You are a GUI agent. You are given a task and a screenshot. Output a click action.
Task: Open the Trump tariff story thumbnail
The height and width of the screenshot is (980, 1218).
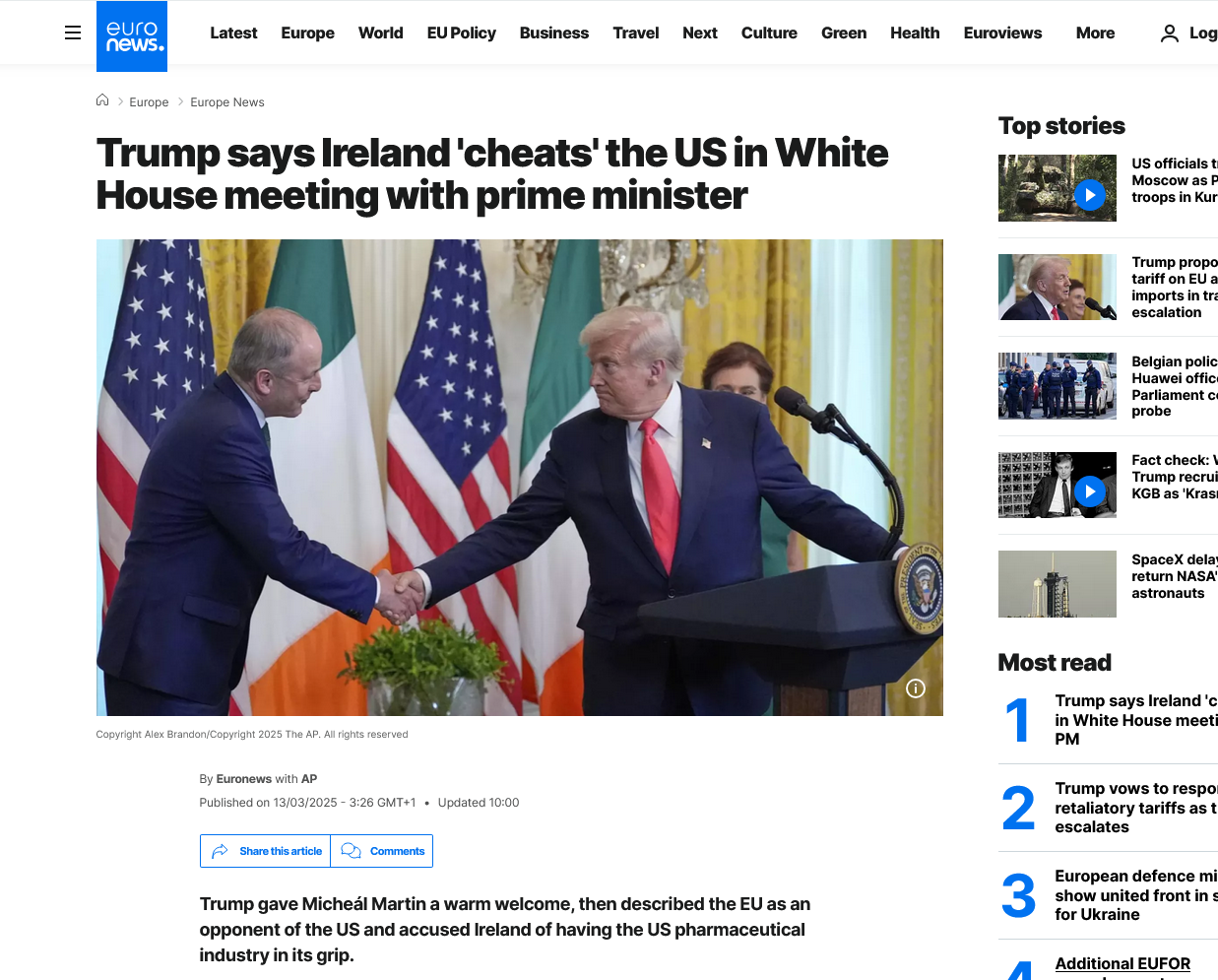pyautogui.click(x=1058, y=288)
